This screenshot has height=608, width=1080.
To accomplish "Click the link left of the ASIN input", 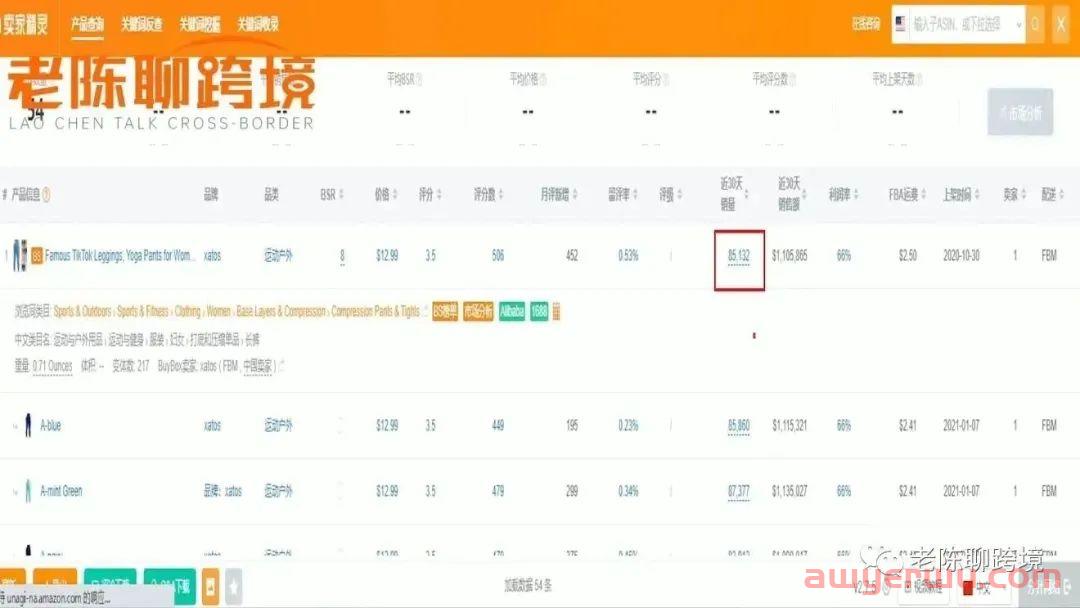I will pyautogui.click(x=866, y=25).
